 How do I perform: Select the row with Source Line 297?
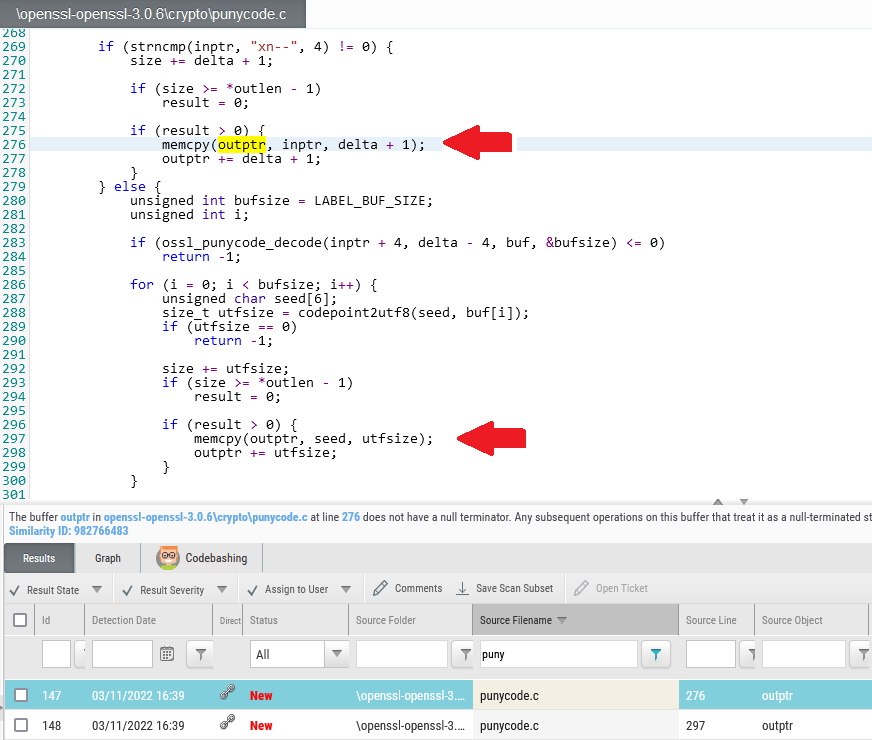[x=436, y=725]
